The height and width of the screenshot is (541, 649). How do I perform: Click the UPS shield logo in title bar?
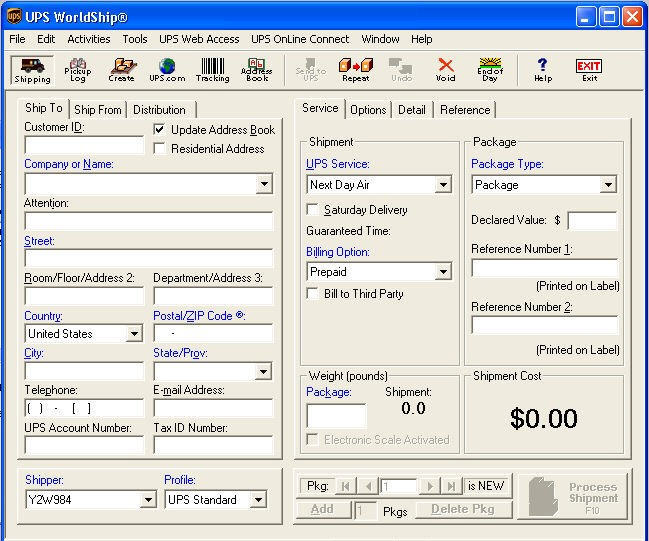[14, 17]
